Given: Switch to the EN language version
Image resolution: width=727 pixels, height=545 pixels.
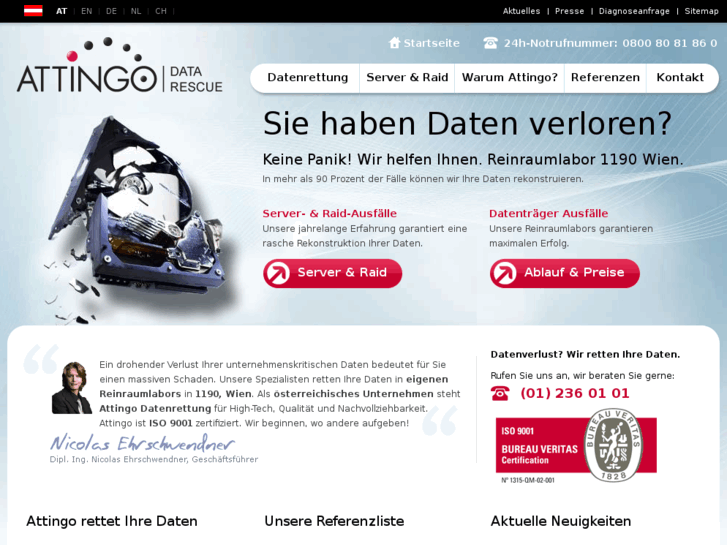Looking at the screenshot, I should [x=87, y=11].
